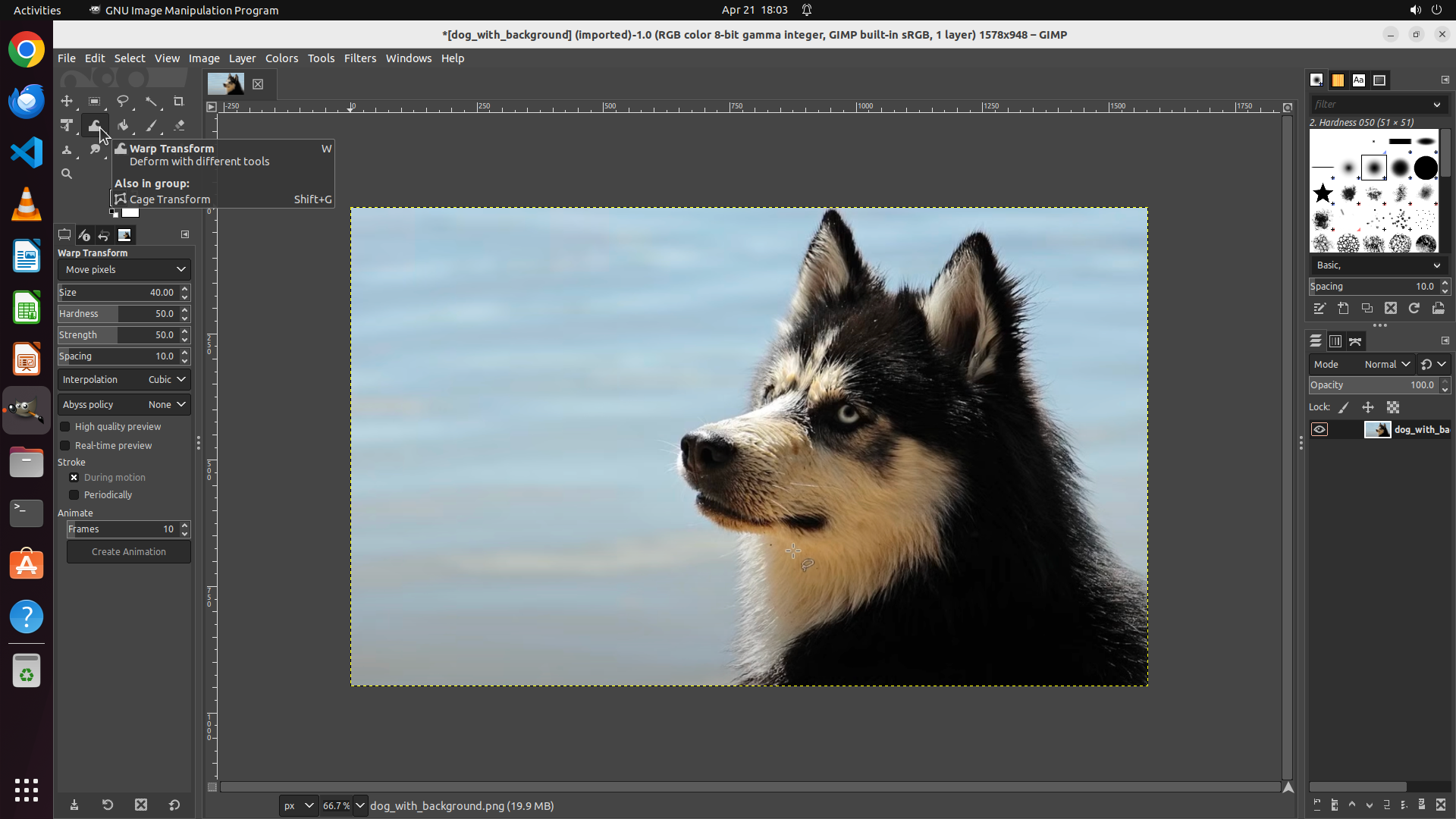
Task: Open Visual Studio Code from dock
Action: [x=27, y=152]
